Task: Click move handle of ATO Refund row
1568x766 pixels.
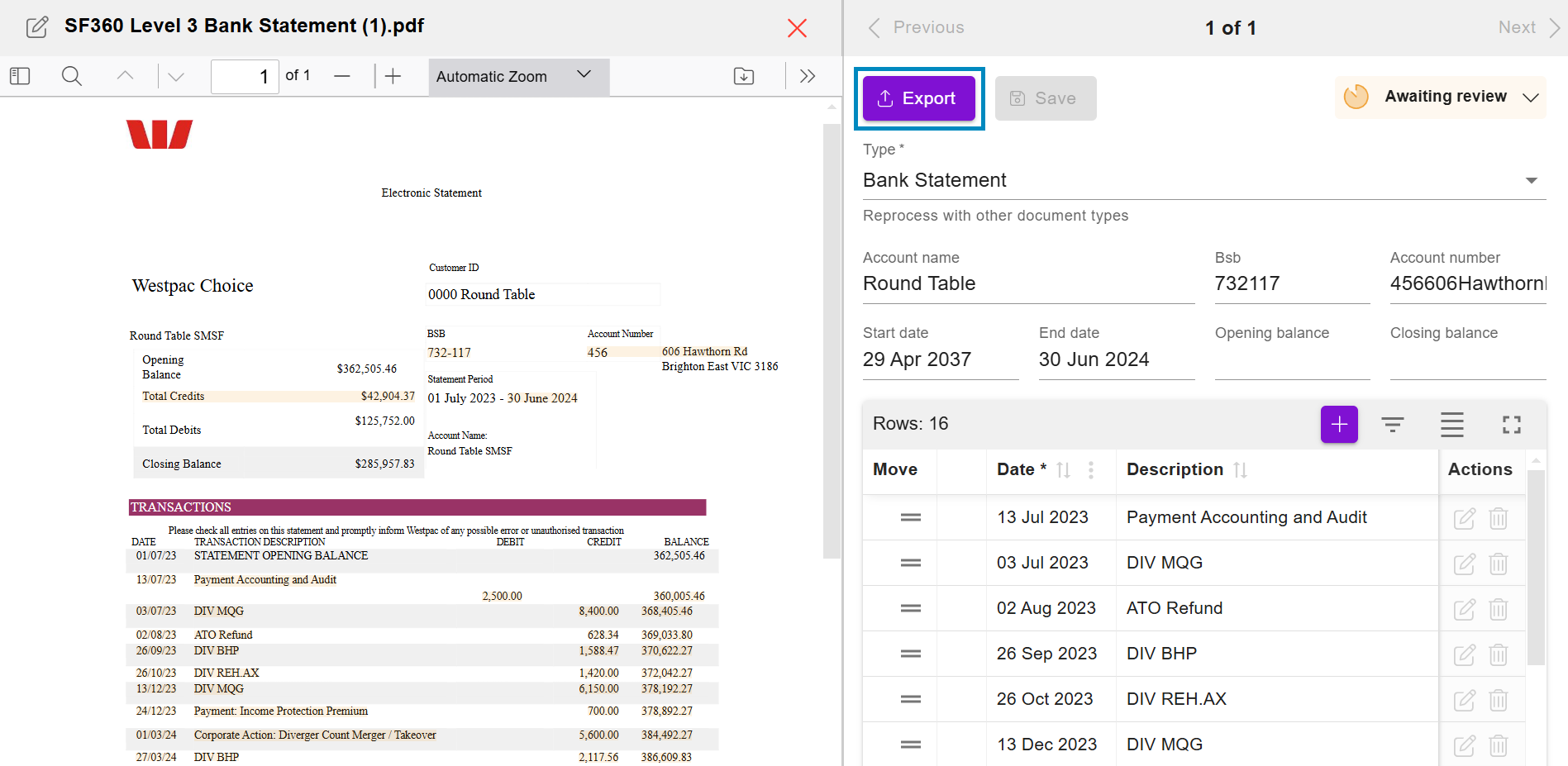Action: (911, 608)
